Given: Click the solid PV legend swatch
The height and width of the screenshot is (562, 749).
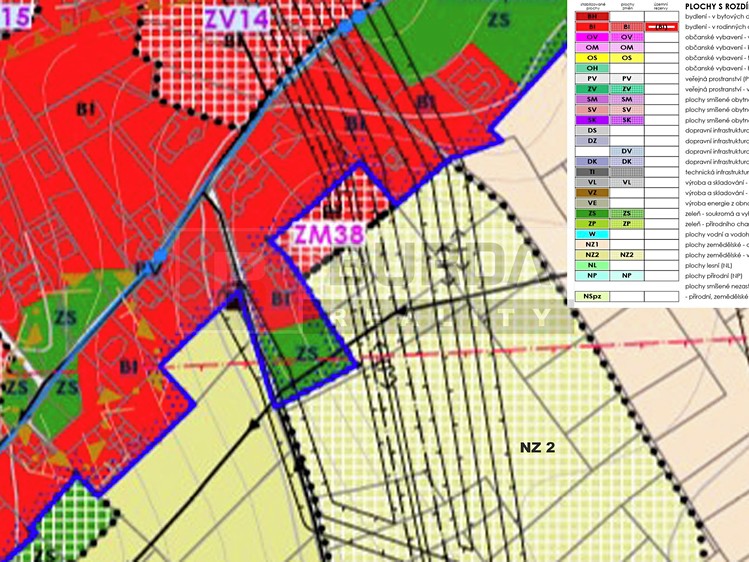Looking at the screenshot, I should tap(592, 79).
